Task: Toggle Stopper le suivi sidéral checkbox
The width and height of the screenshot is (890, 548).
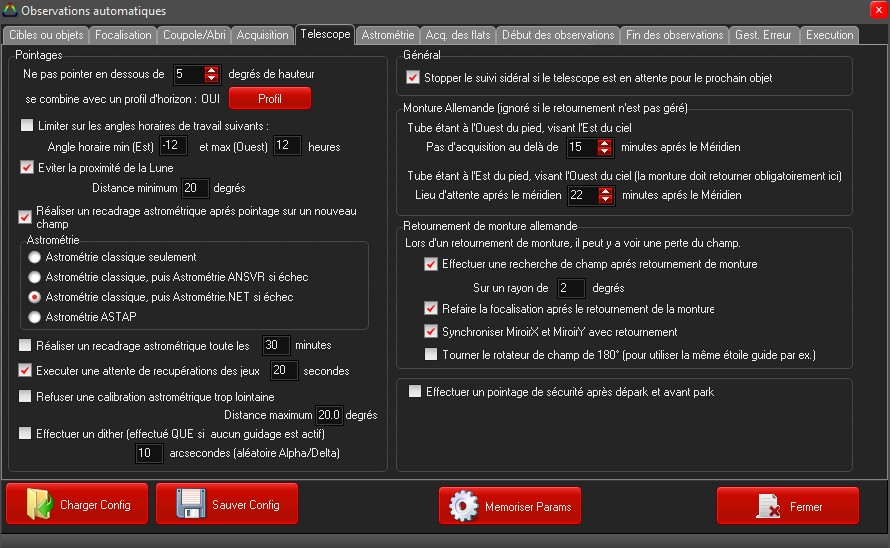Action: (x=413, y=77)
